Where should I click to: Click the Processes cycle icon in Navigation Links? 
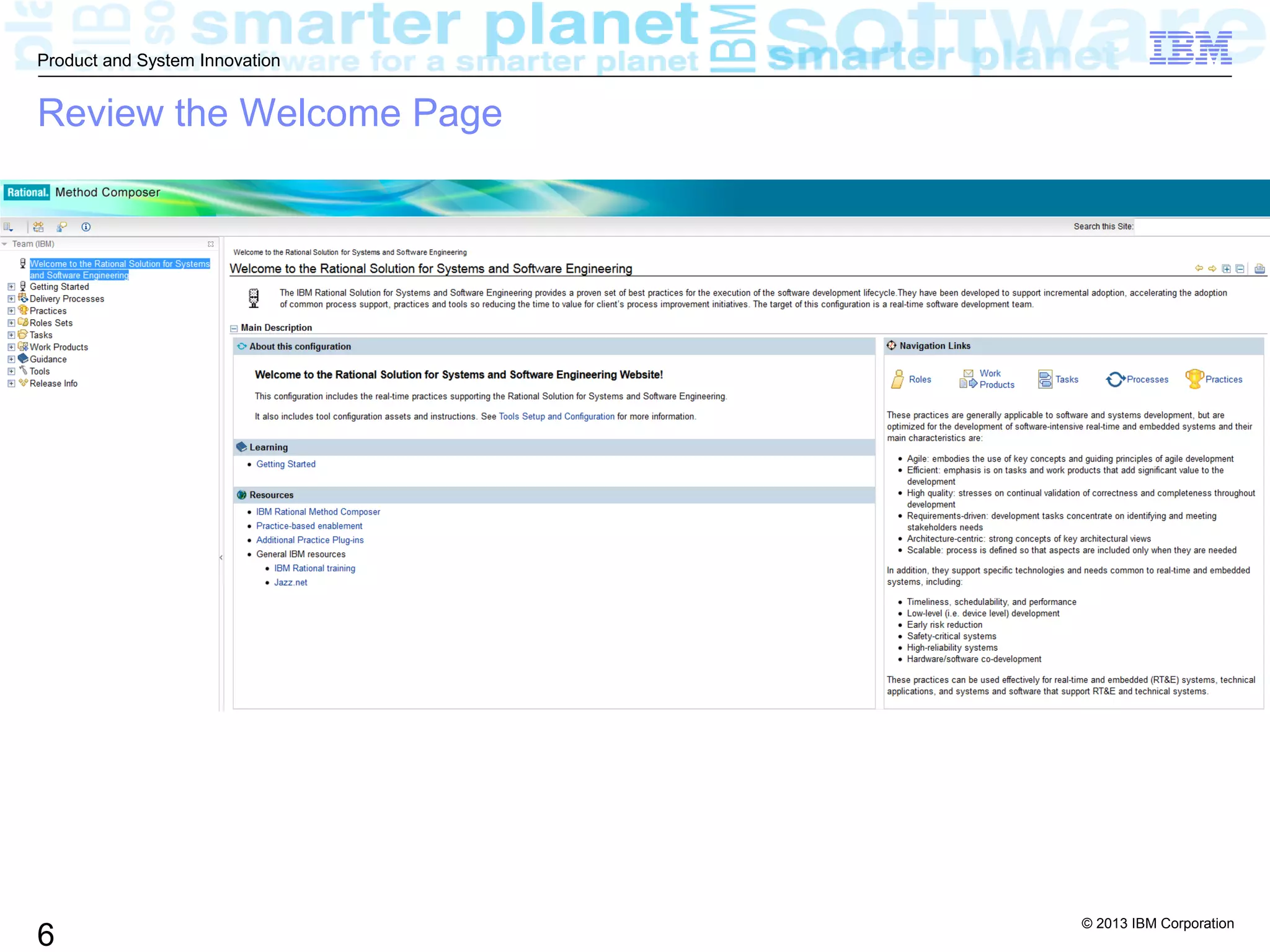coord(1116,379)
